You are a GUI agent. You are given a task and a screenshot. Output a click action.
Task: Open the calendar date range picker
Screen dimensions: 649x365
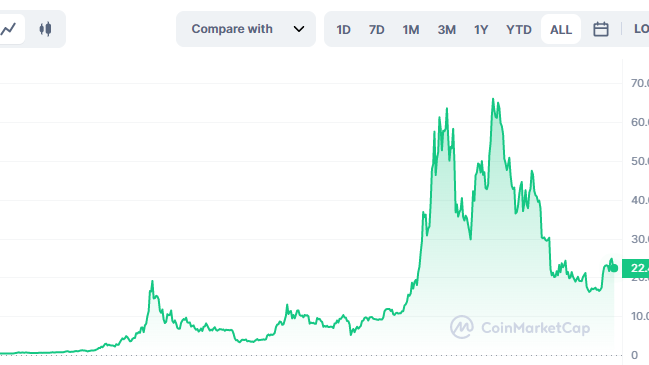click(601, 29)
